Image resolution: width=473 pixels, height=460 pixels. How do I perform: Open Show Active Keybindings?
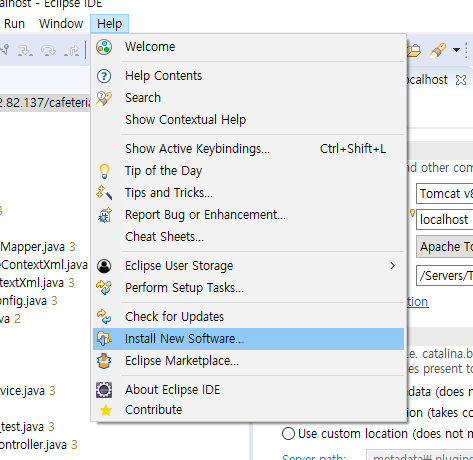(248, 149)
